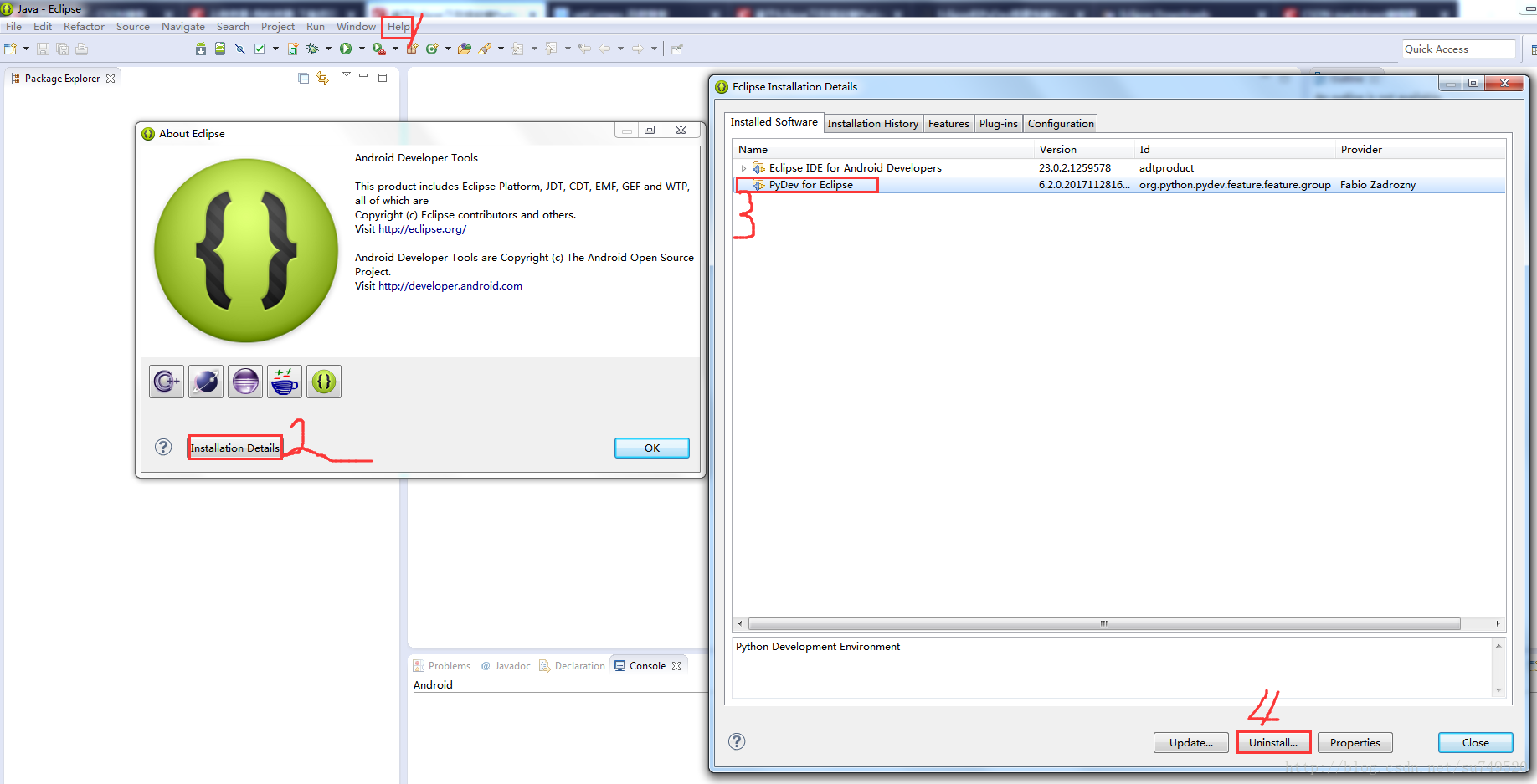The image size is (1537, 784).
Task: Click the Java coffee cup feature icon
Action: point(285,382)
